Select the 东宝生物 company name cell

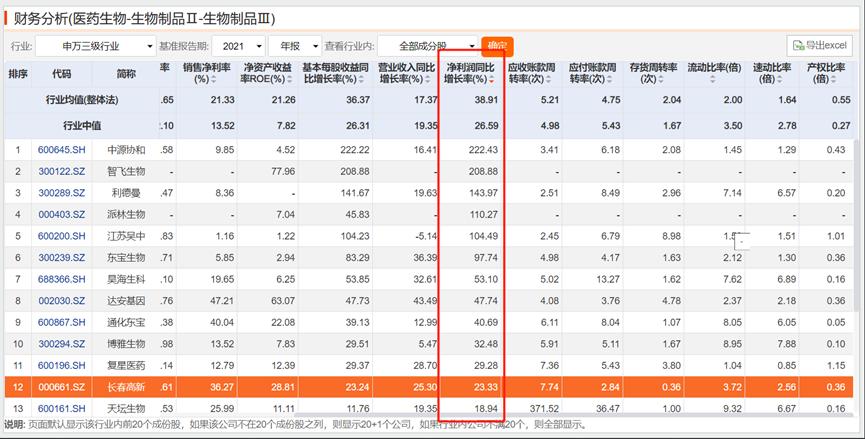click(126, 258)
